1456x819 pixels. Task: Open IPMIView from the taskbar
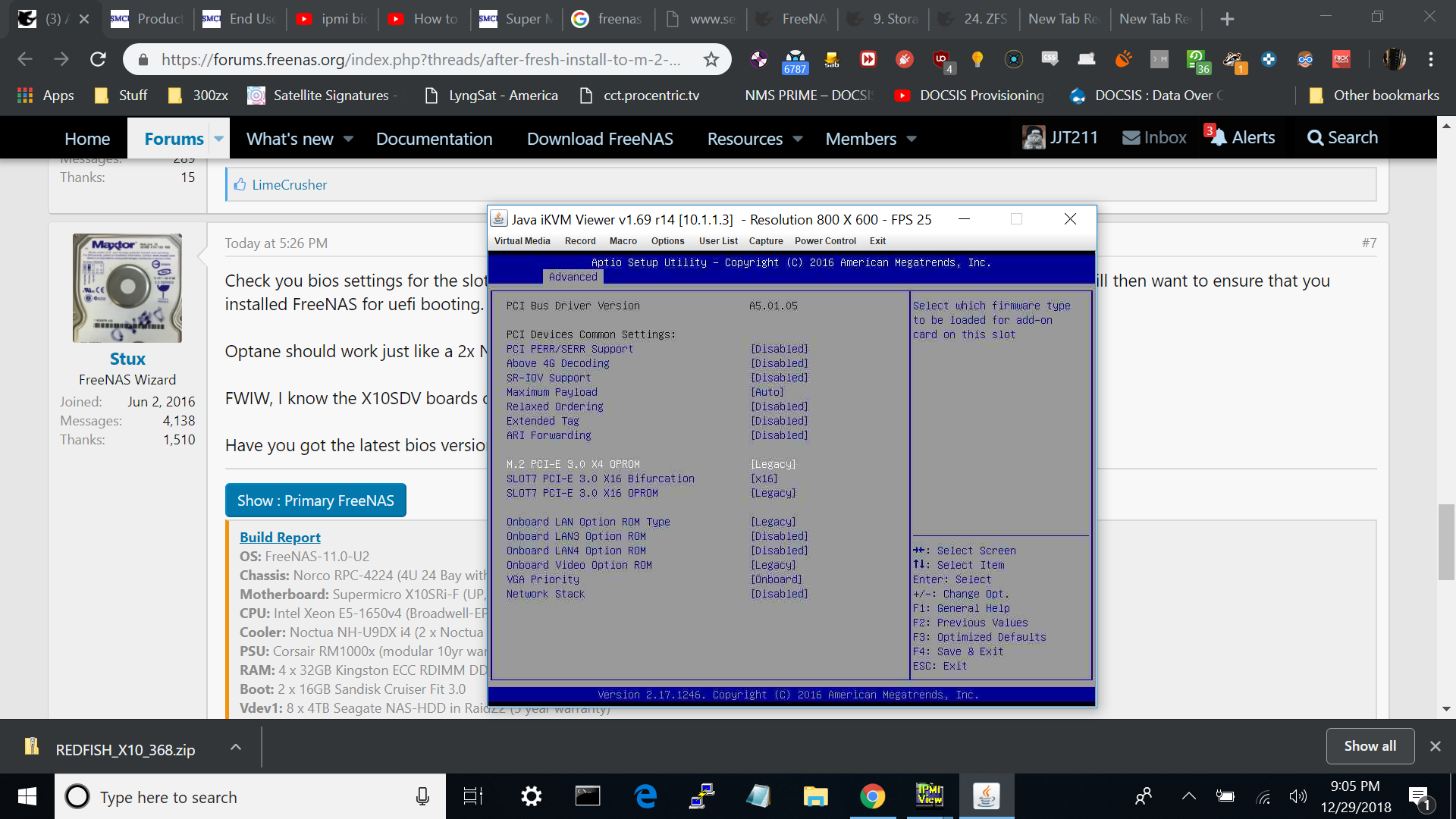pos(929,796)
